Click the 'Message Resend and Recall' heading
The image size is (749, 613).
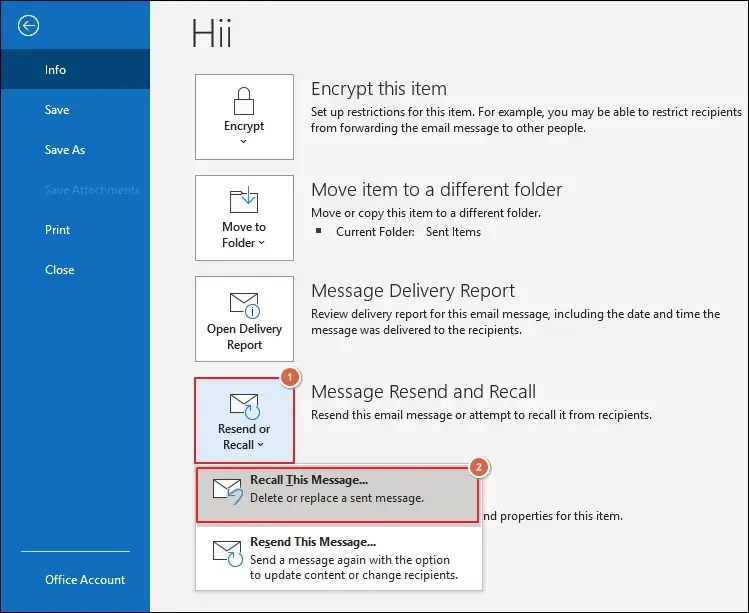pos(423,392)
